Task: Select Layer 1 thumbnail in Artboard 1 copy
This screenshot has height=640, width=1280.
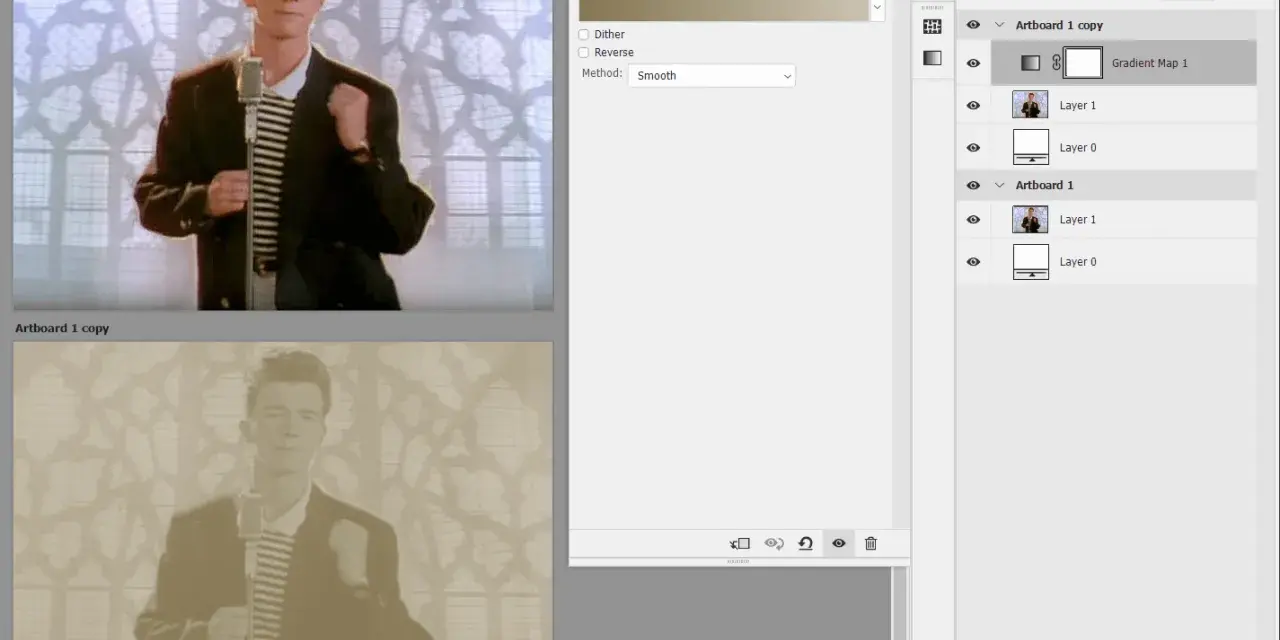Action: [1030, 105]
